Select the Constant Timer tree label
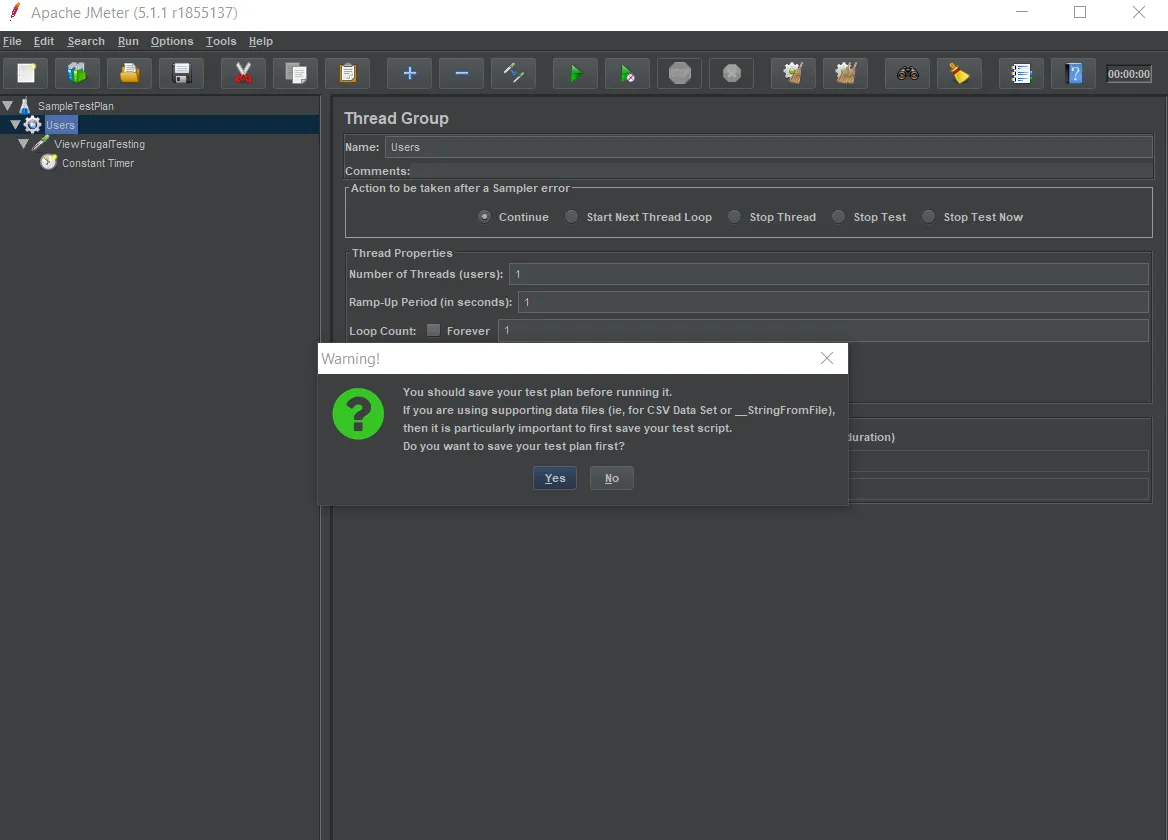This screenshot has height=840, width=1168. 98,163
